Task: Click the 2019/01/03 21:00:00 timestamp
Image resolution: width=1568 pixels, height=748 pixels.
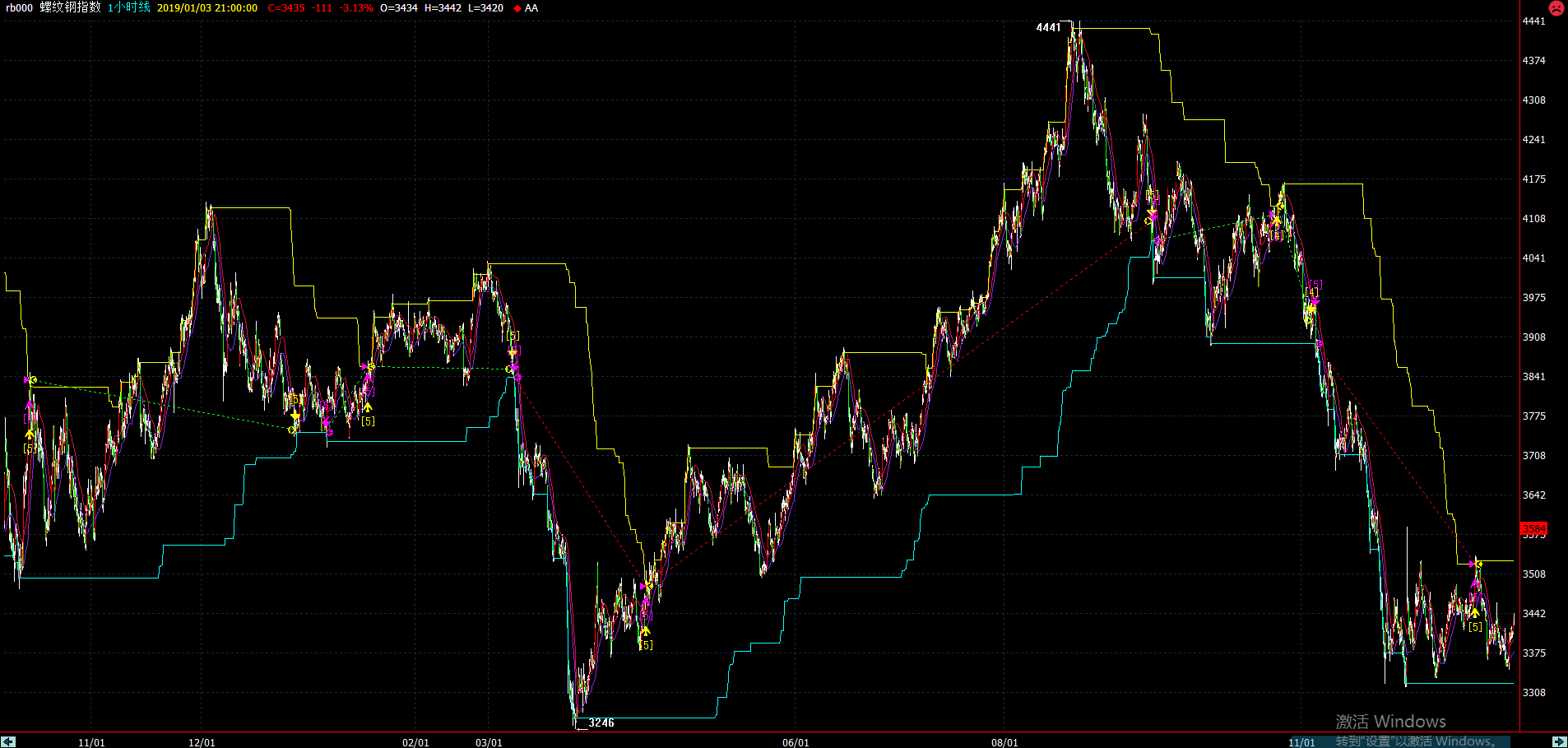Action: pos(207,8)
